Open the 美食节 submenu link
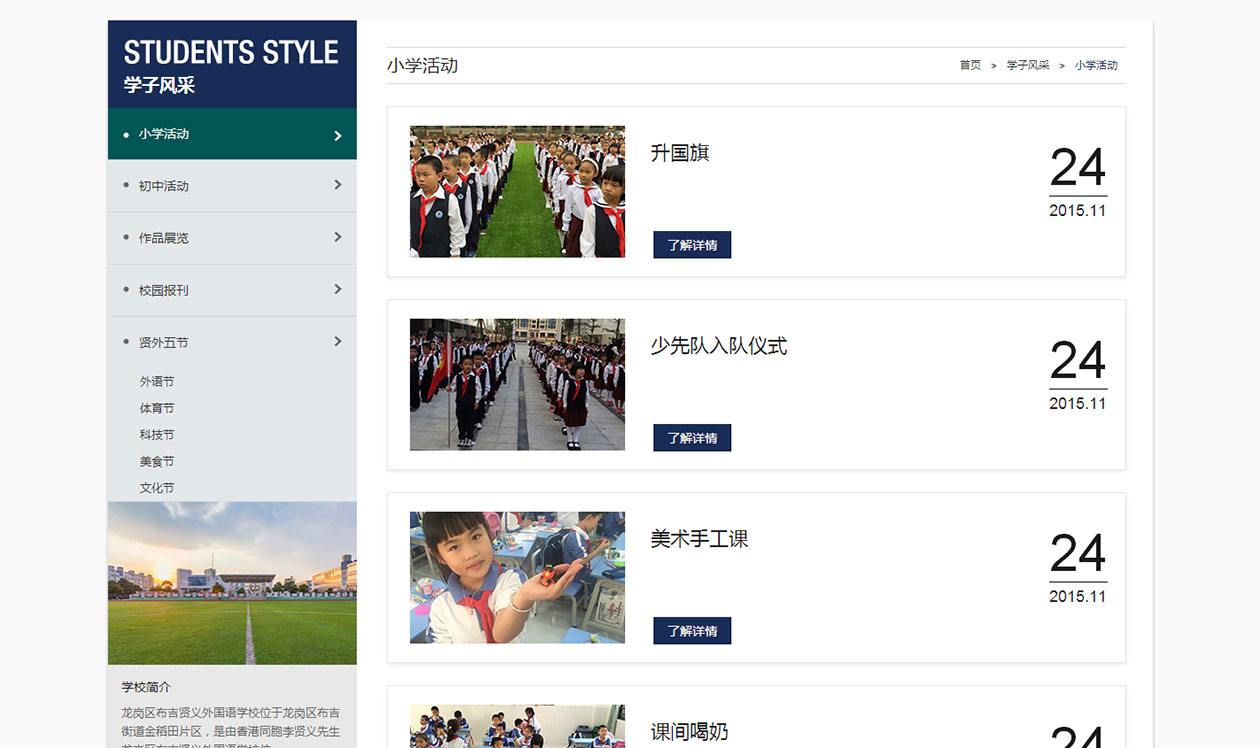This screenshot has height=748, width=1260. pos(157,462)
